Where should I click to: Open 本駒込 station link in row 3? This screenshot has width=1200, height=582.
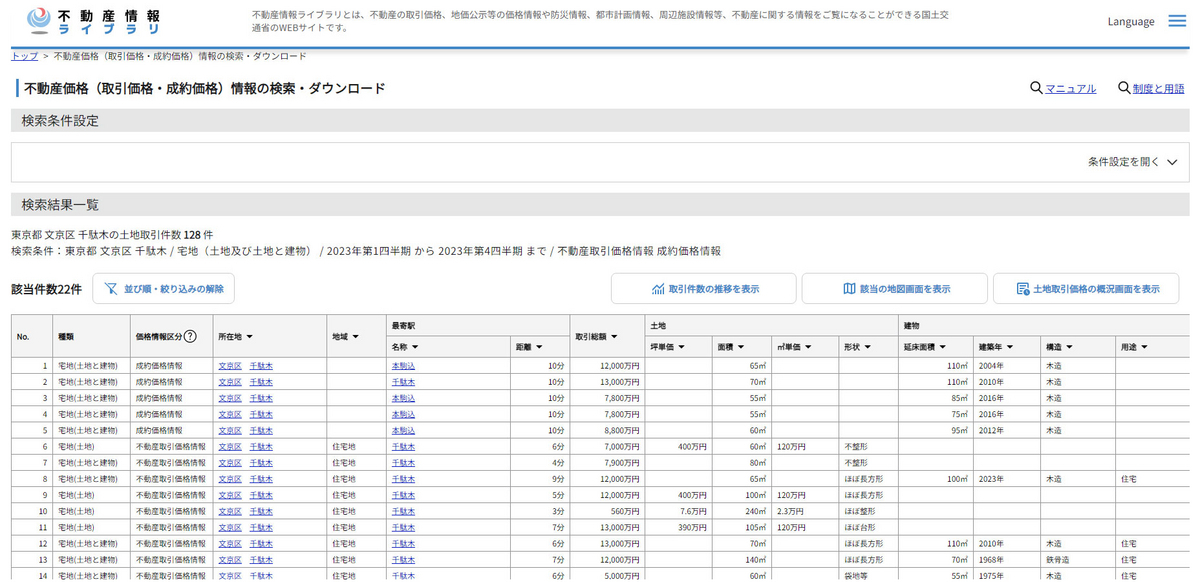click(x=403, y=398)
